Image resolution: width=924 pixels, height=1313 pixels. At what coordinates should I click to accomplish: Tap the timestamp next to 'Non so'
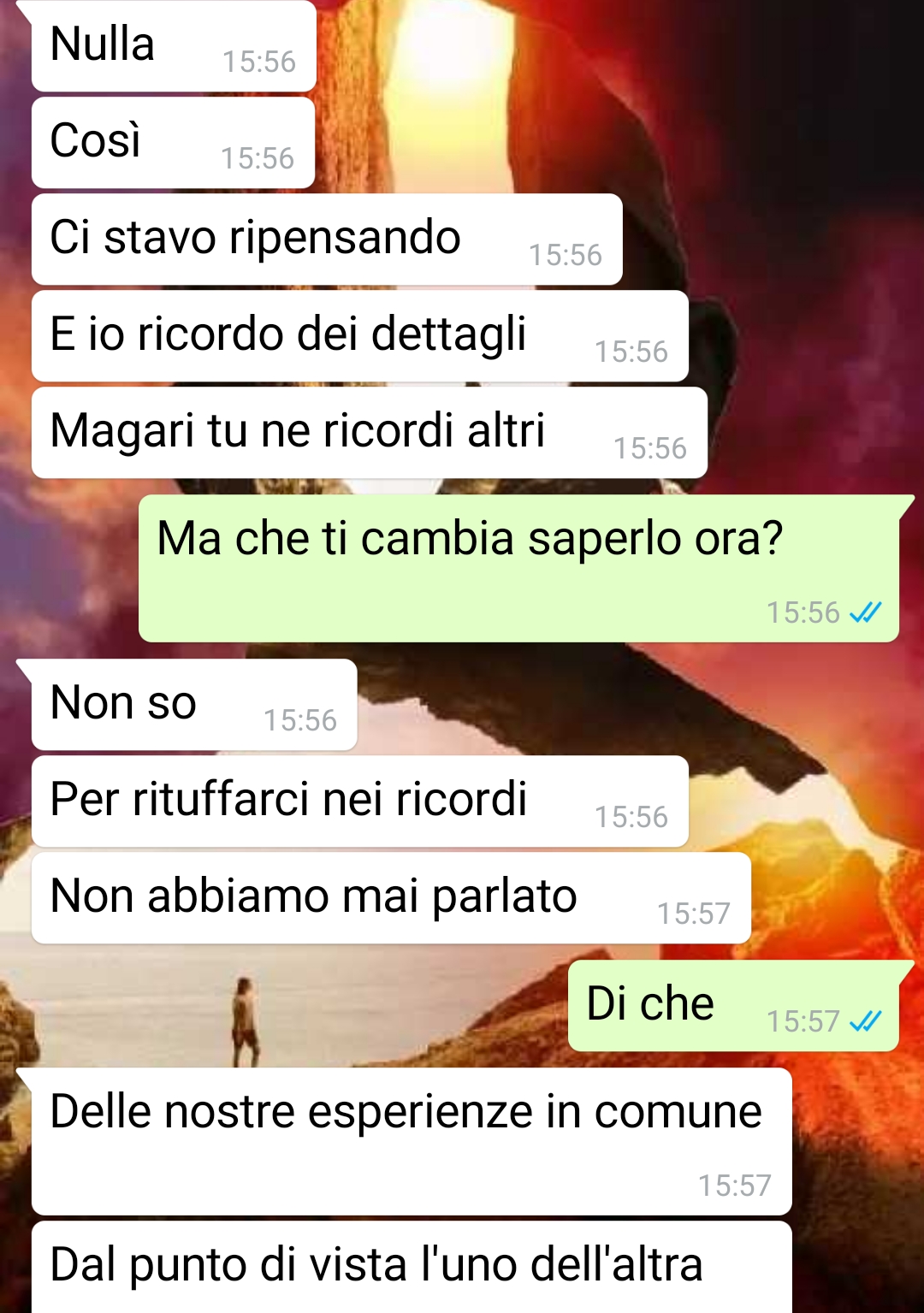pos(300,720)
